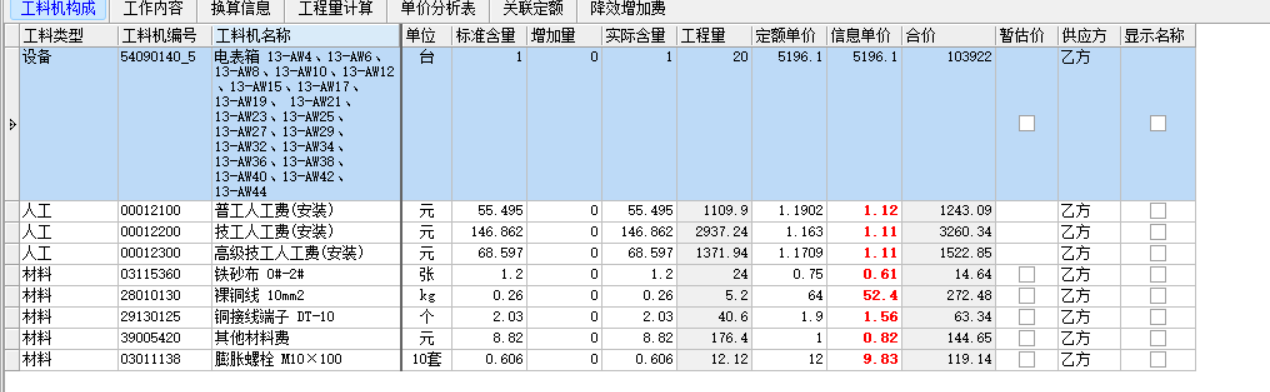The width and height of the screenshot is (1270, 392).
Task: Click the 供应方 column header
Action: pyautogui.click(x=1089, y=36)
